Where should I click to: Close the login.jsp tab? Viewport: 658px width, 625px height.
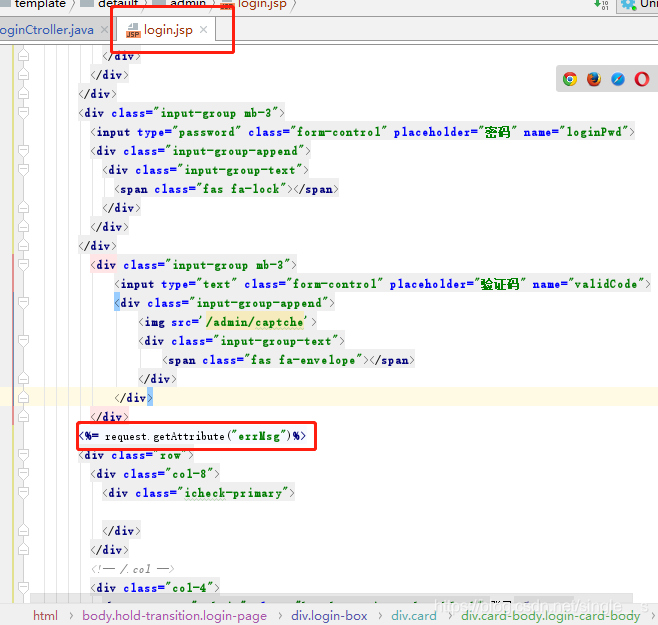tap(204, 29)
